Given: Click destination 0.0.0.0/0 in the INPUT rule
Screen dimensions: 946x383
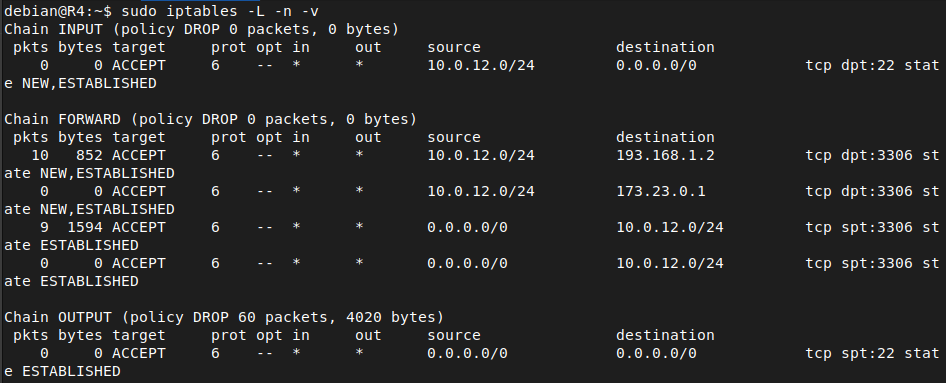Looking at the screenshot, I should [x=656, y=65].
